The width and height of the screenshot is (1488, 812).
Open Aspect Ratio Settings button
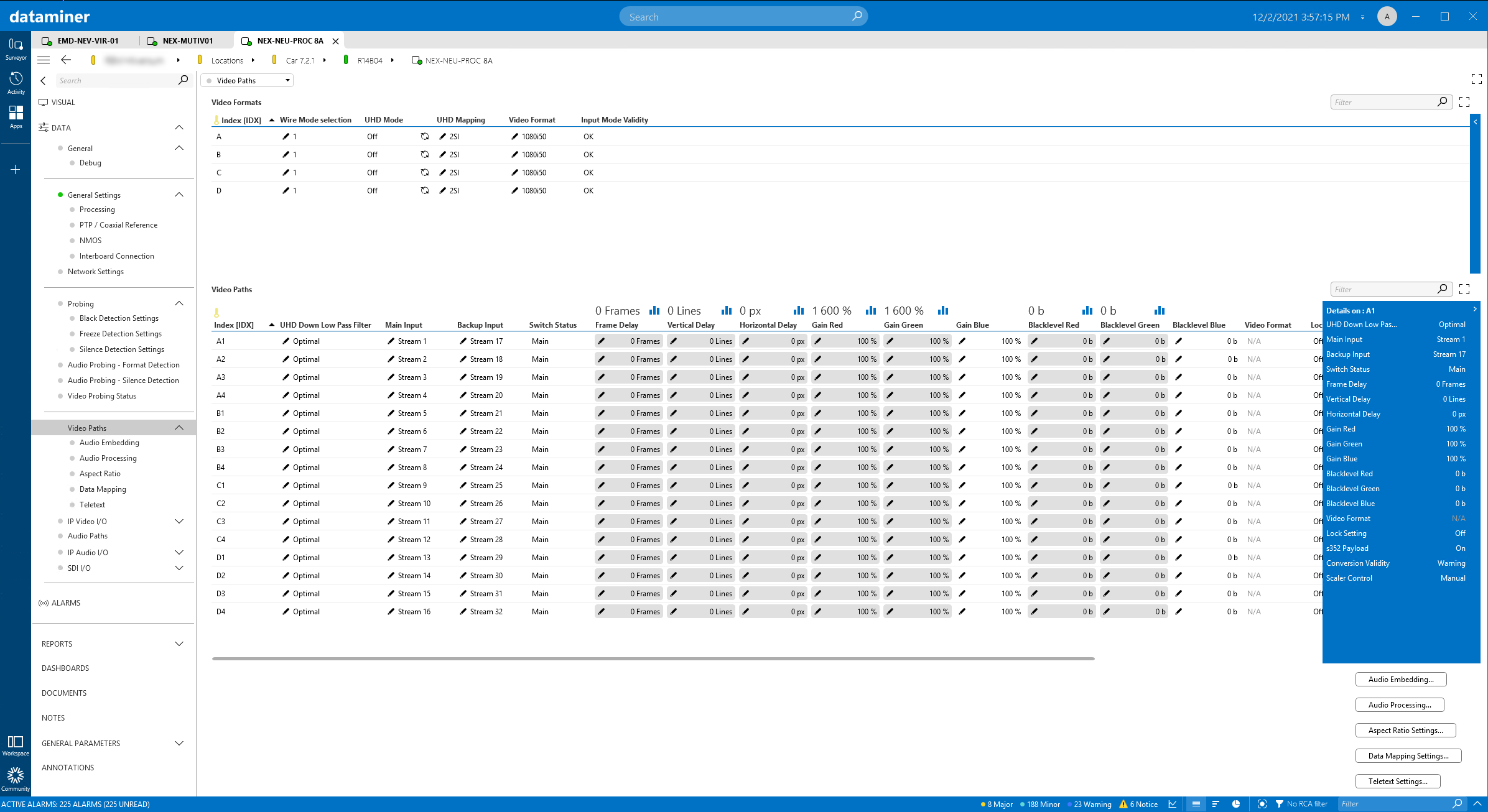click(1406, 730)
